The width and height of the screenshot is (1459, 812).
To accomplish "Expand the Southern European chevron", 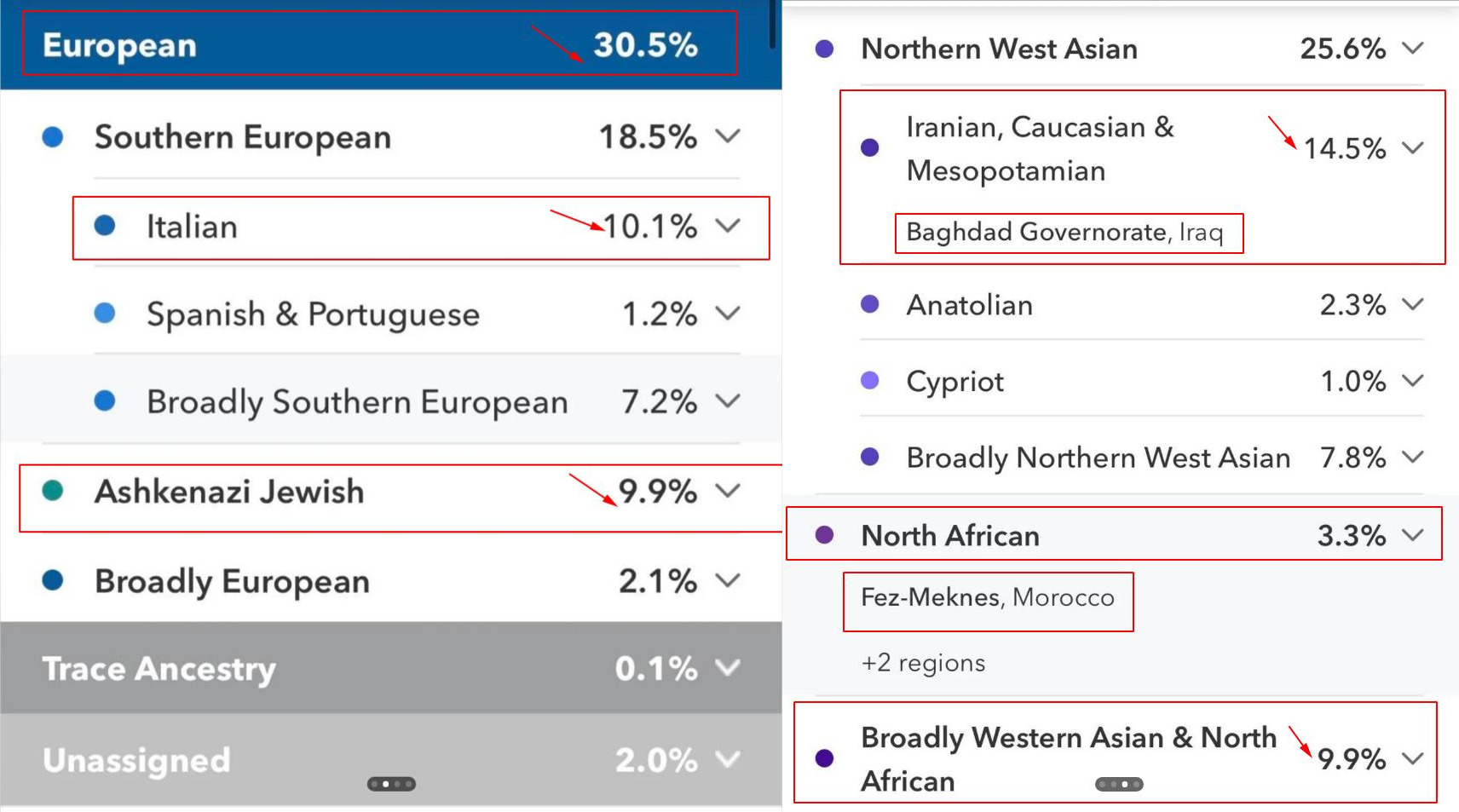I will (x=728, y=136).
